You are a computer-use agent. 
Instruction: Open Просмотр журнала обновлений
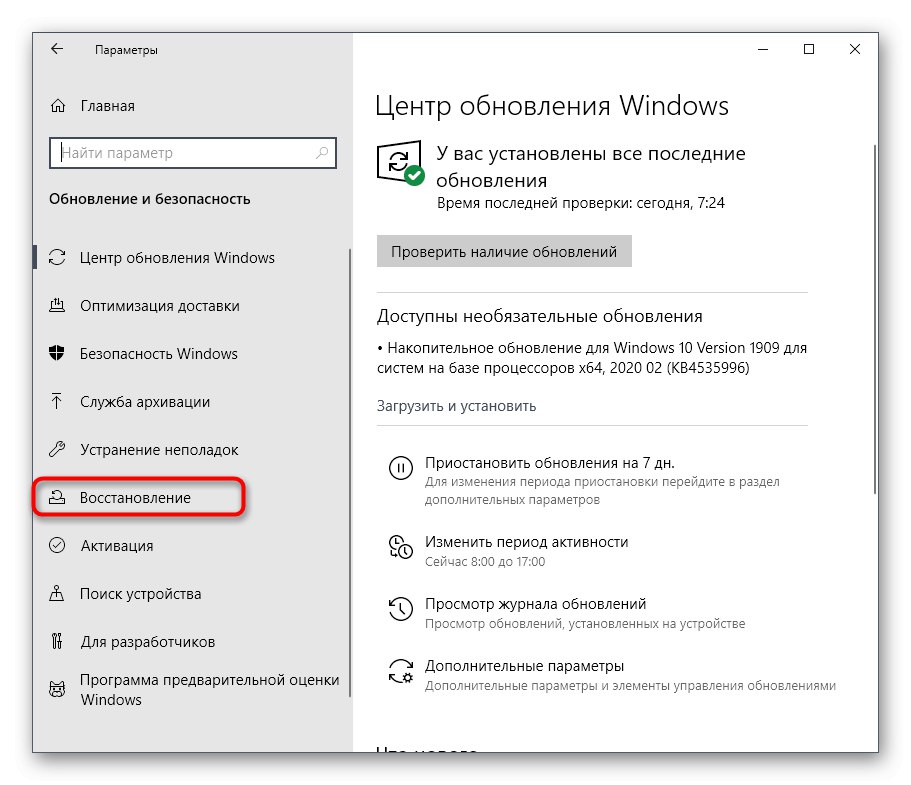535,604
